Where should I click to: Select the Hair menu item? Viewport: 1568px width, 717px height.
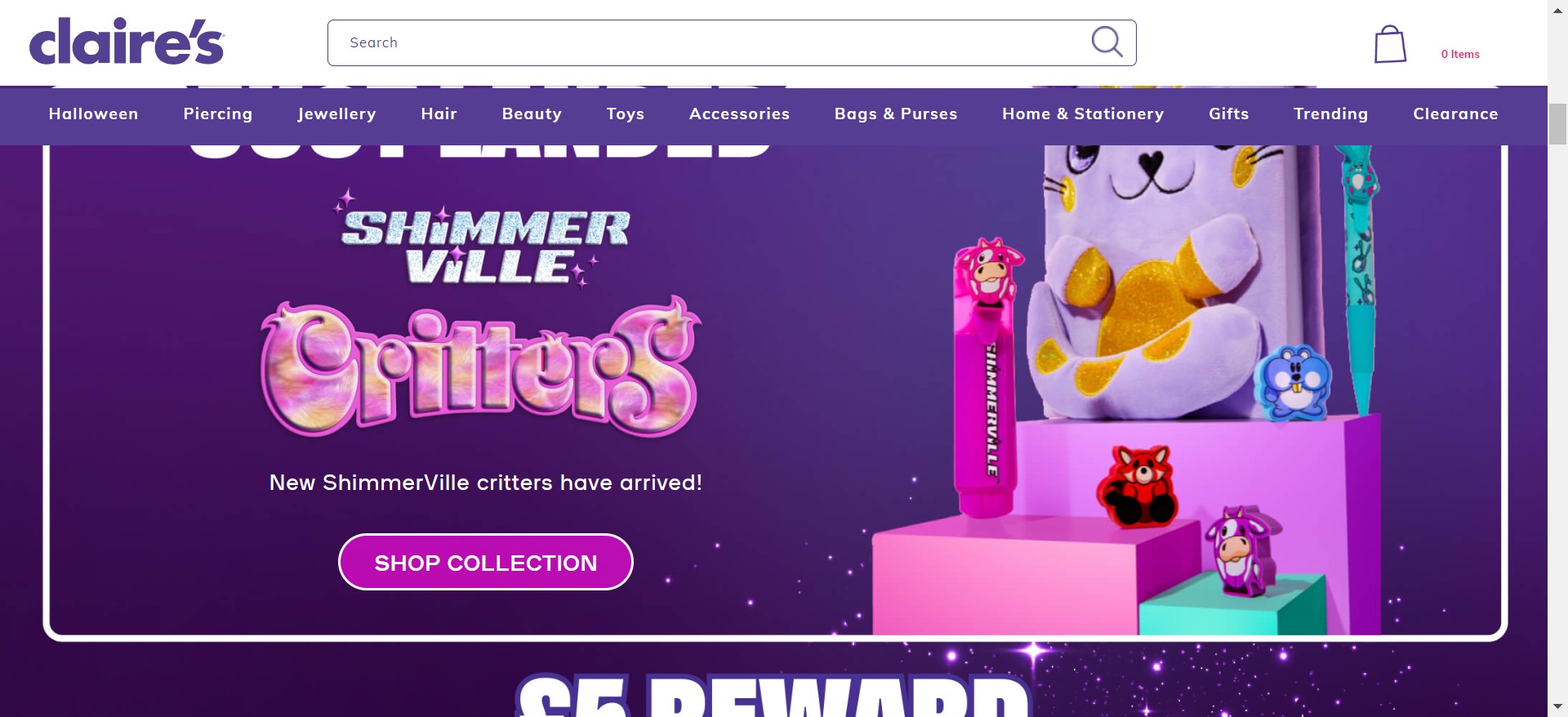click(x=439, y=114)
